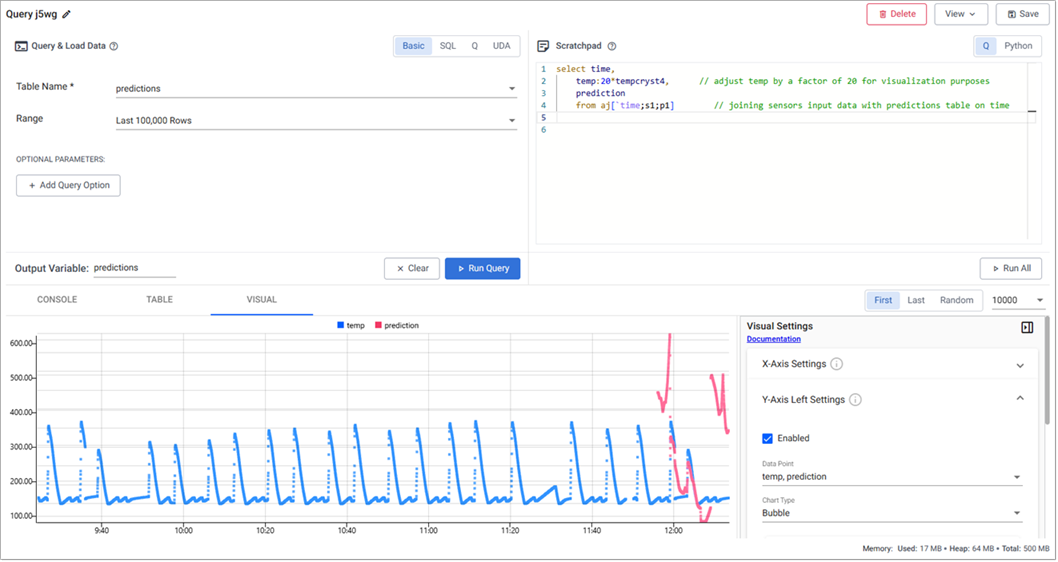Viewport: 1058px width, 562px height.
Task: Click the Scratchpad help icon
Action: 612,46
